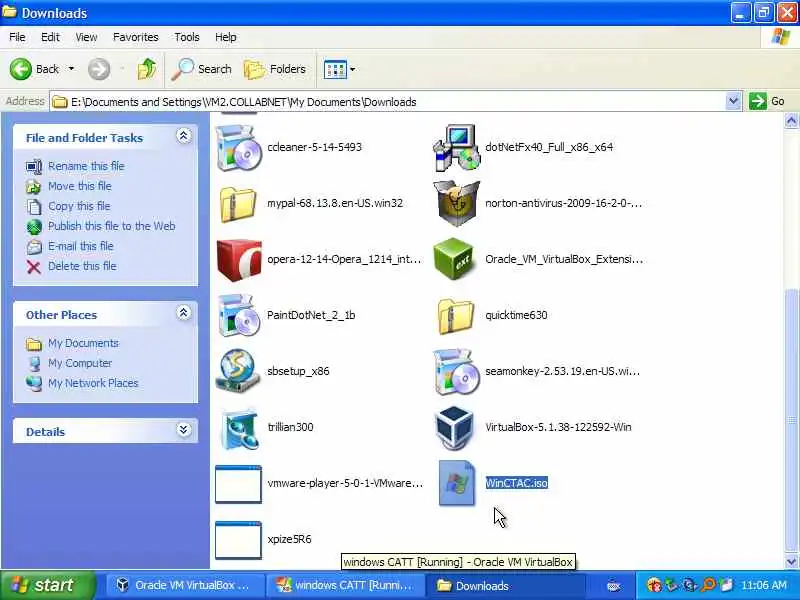The width and height of the screenshot is (800, 600).
Task: Click the Go button beside address bar
Action: (767, 101)
